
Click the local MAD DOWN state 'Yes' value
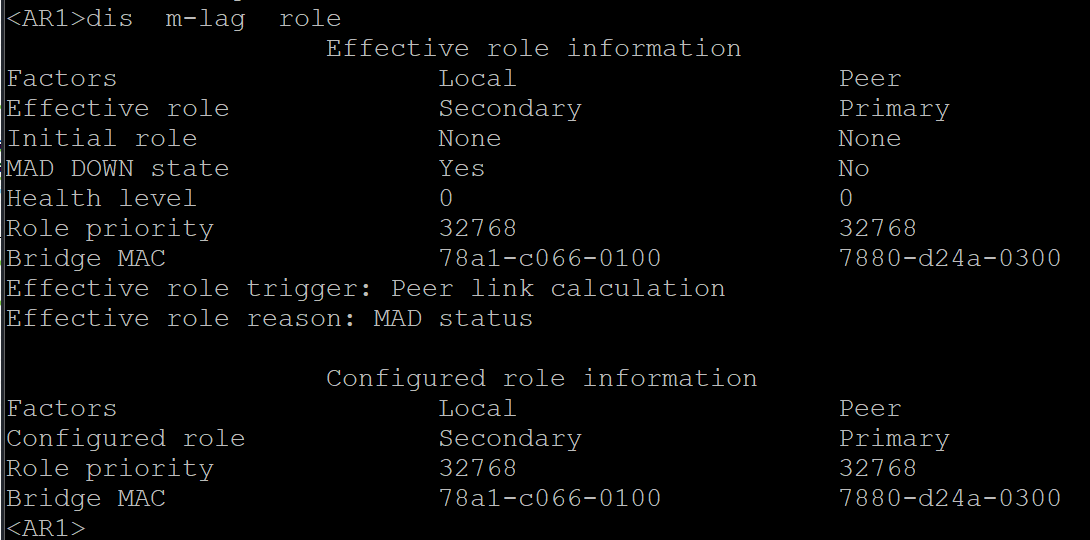(x=461, y=169)
